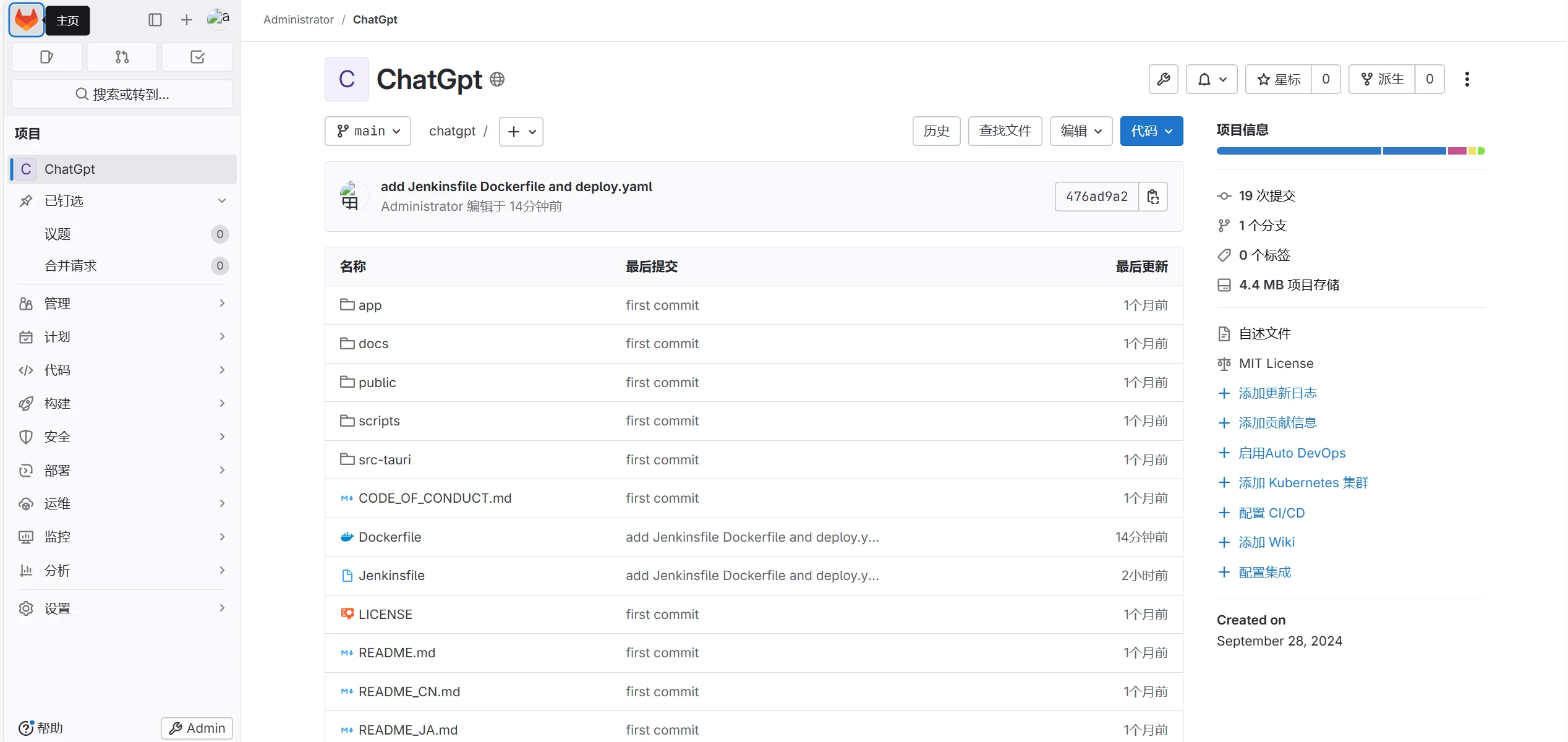Image resolution: width=1568 pixels, height=742 pixels.
Task: Star the ChatGpt project
Action: click(x=1279, y=79)
